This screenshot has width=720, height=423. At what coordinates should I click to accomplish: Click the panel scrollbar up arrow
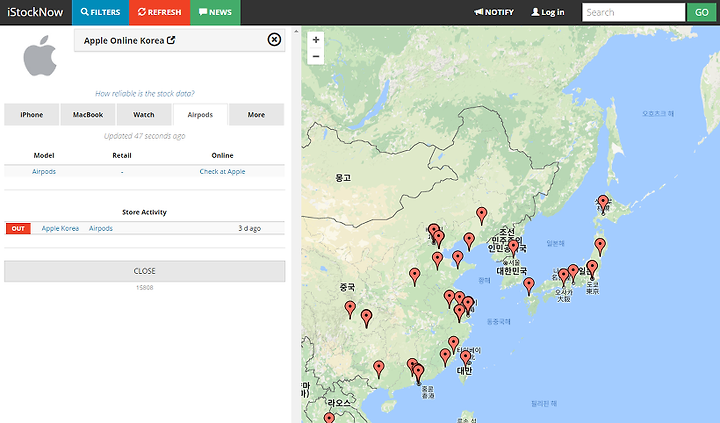pos(296,32)
